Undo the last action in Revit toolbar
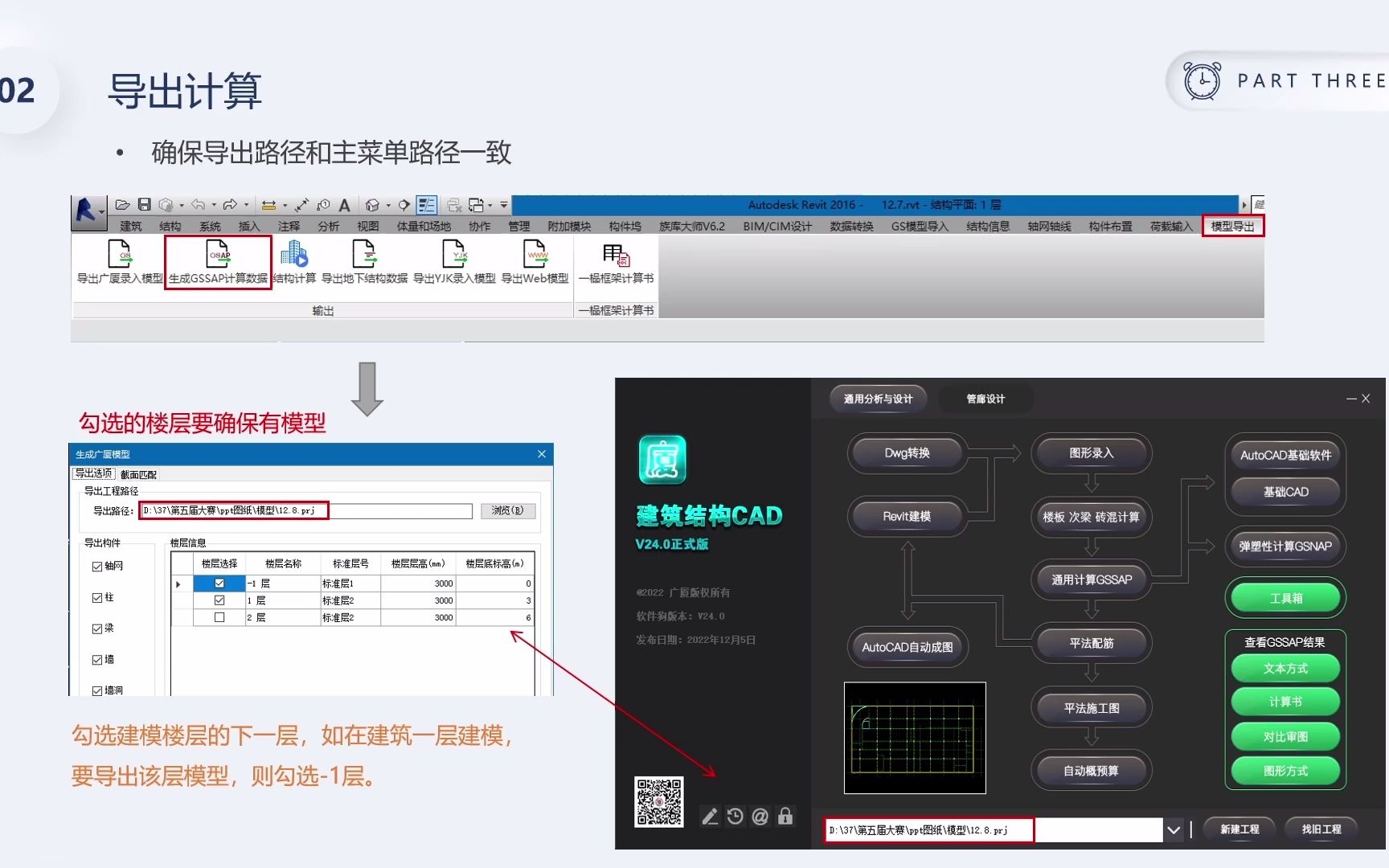The image size is (1389, 868). coord(198,205)
